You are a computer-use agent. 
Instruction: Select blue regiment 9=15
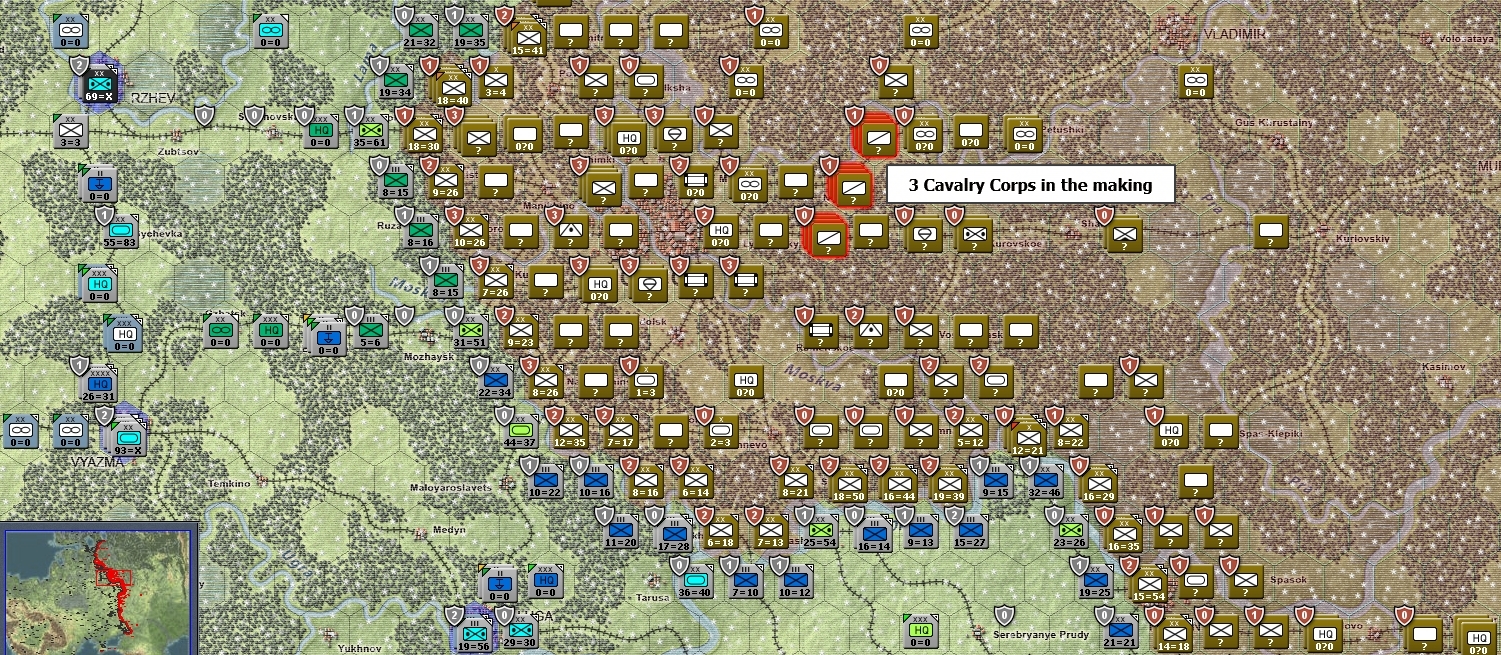tap(995, 480)
